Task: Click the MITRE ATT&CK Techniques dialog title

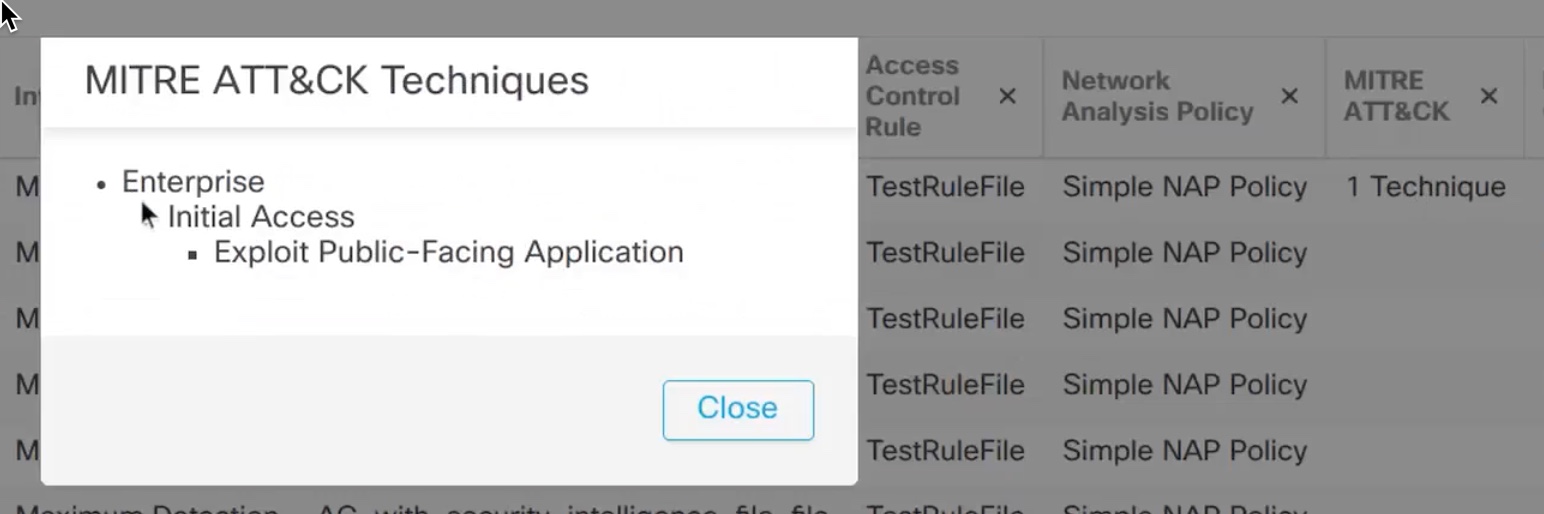Action: [336, 80]
